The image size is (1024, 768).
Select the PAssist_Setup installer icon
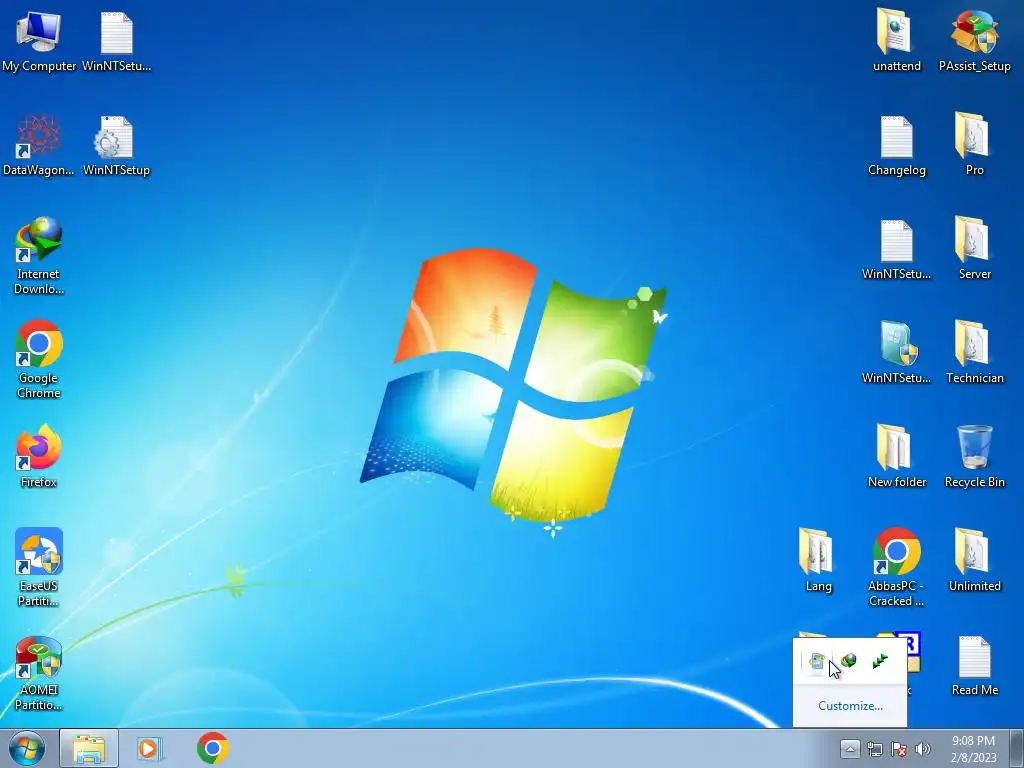[x=974, y=40]
